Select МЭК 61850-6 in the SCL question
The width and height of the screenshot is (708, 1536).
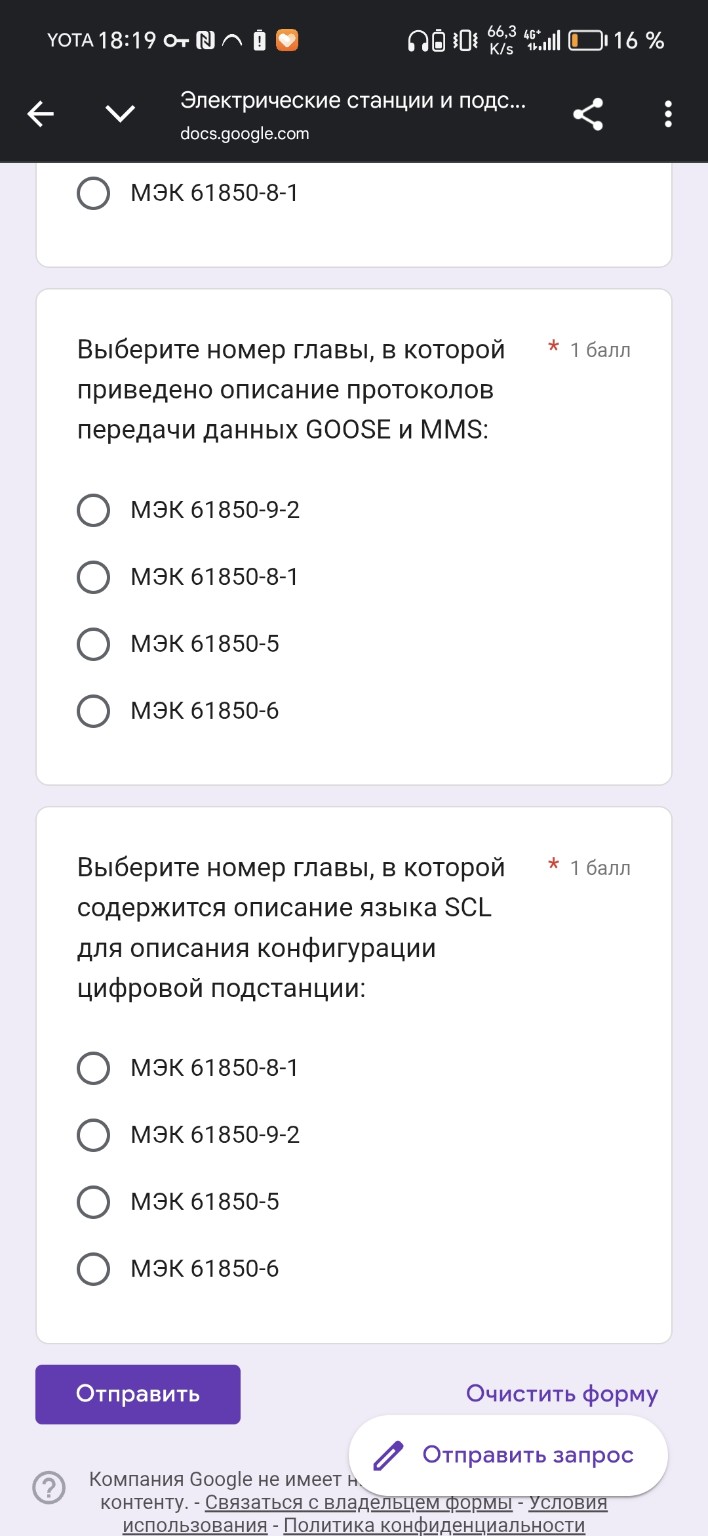93,1269
